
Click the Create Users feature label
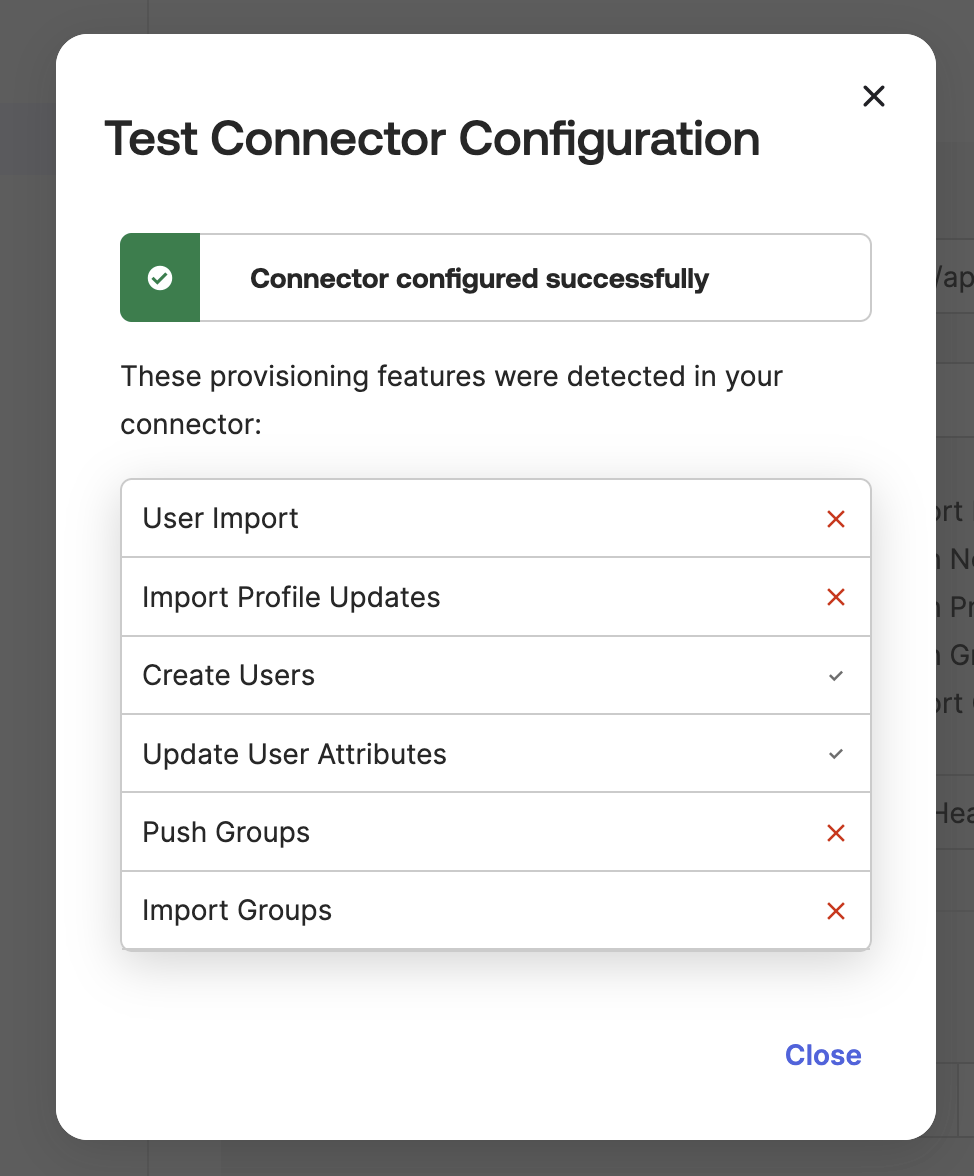pyautogui.click(x=229, y=676)
